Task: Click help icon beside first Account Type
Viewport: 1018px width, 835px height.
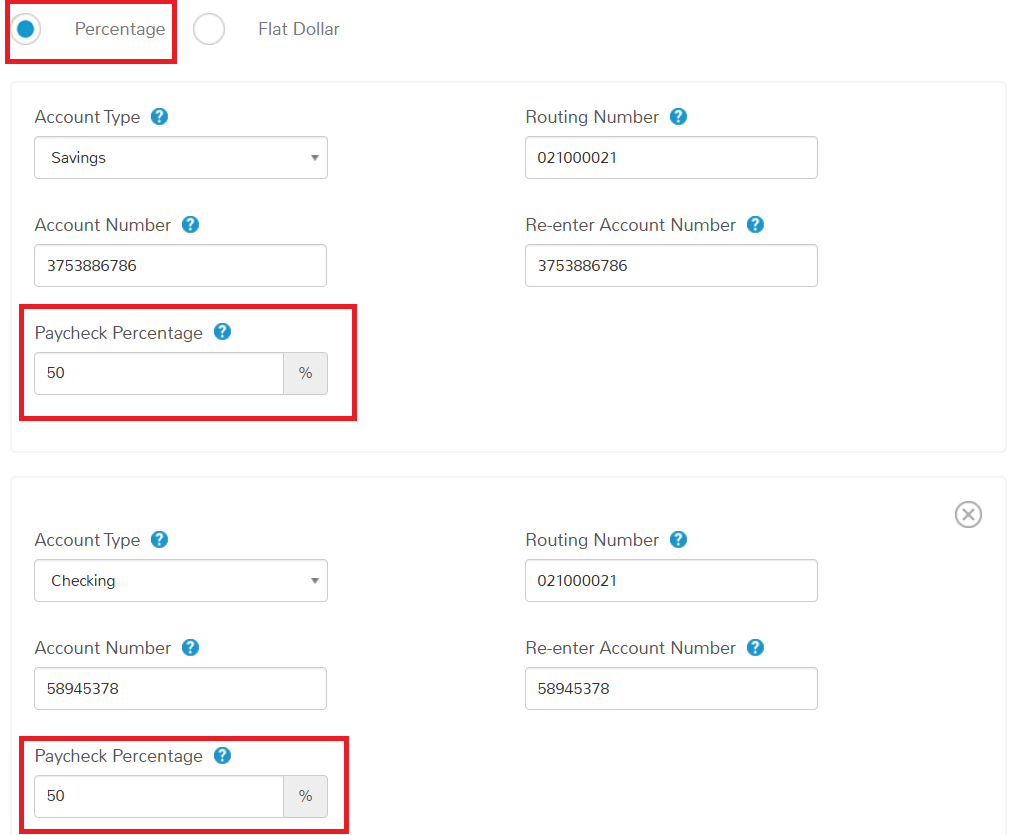Action: coord(159,117)
